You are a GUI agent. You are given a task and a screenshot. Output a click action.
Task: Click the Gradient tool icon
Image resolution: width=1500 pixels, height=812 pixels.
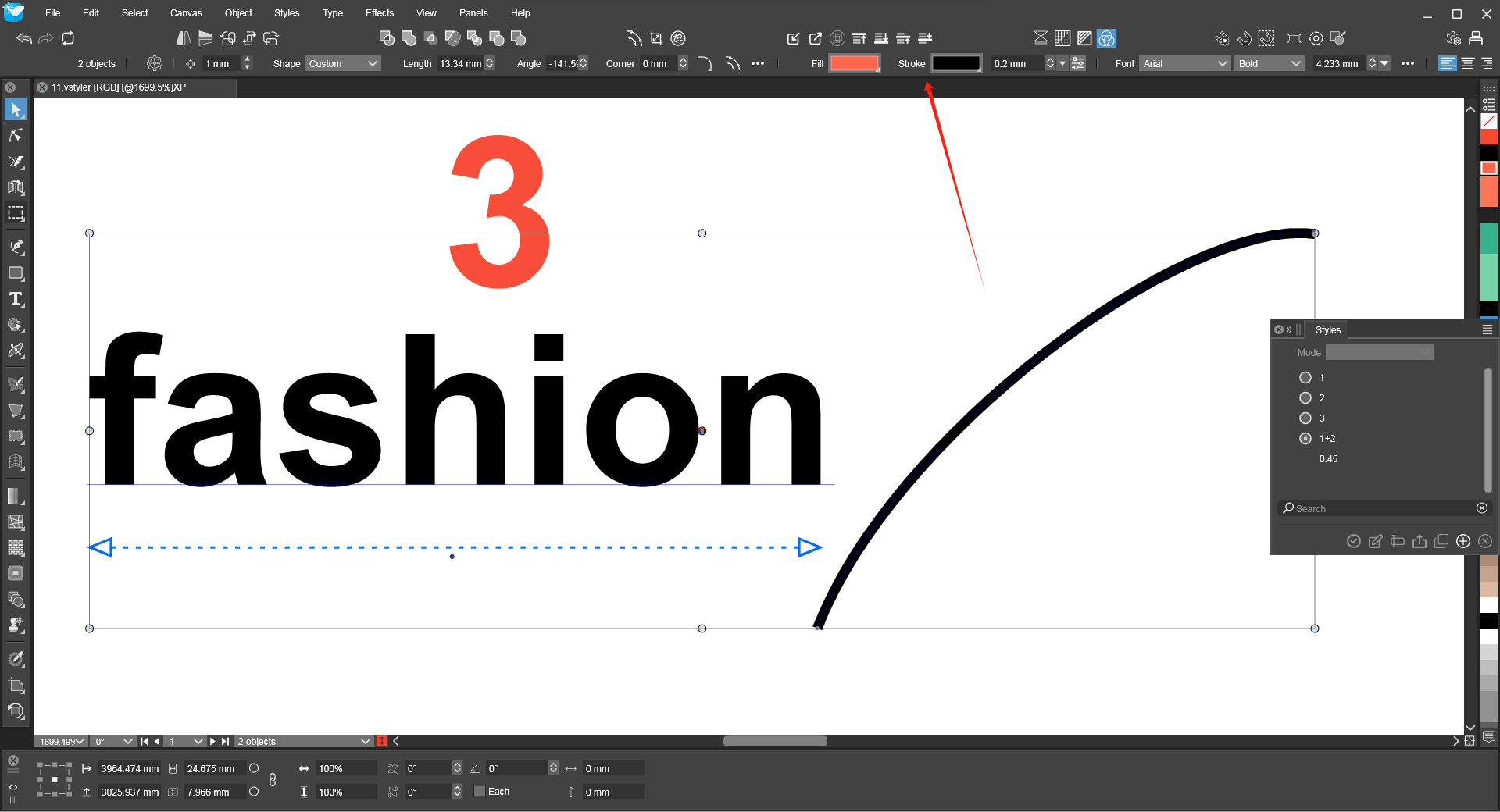[x=16, y=496]
